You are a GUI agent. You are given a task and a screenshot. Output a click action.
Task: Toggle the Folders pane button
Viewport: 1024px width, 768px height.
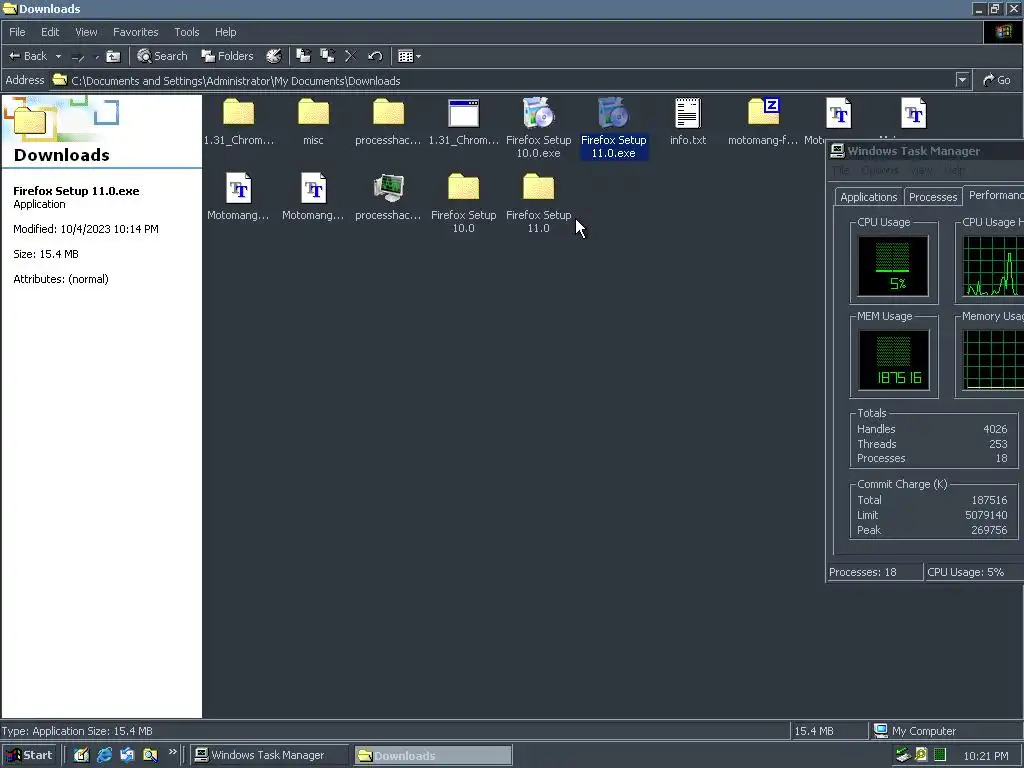227,56
